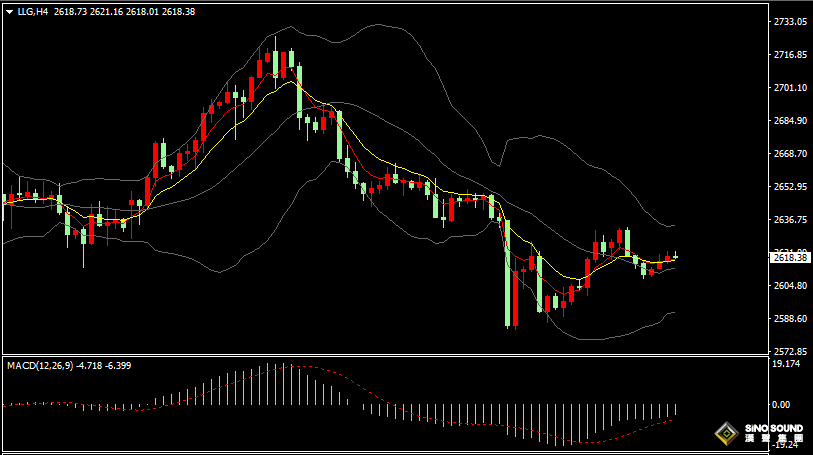Image resolution: width=813 pixels, height=455 pixels.
Task: Click the 2733.05 price axis label
Action: pos(790,21)
